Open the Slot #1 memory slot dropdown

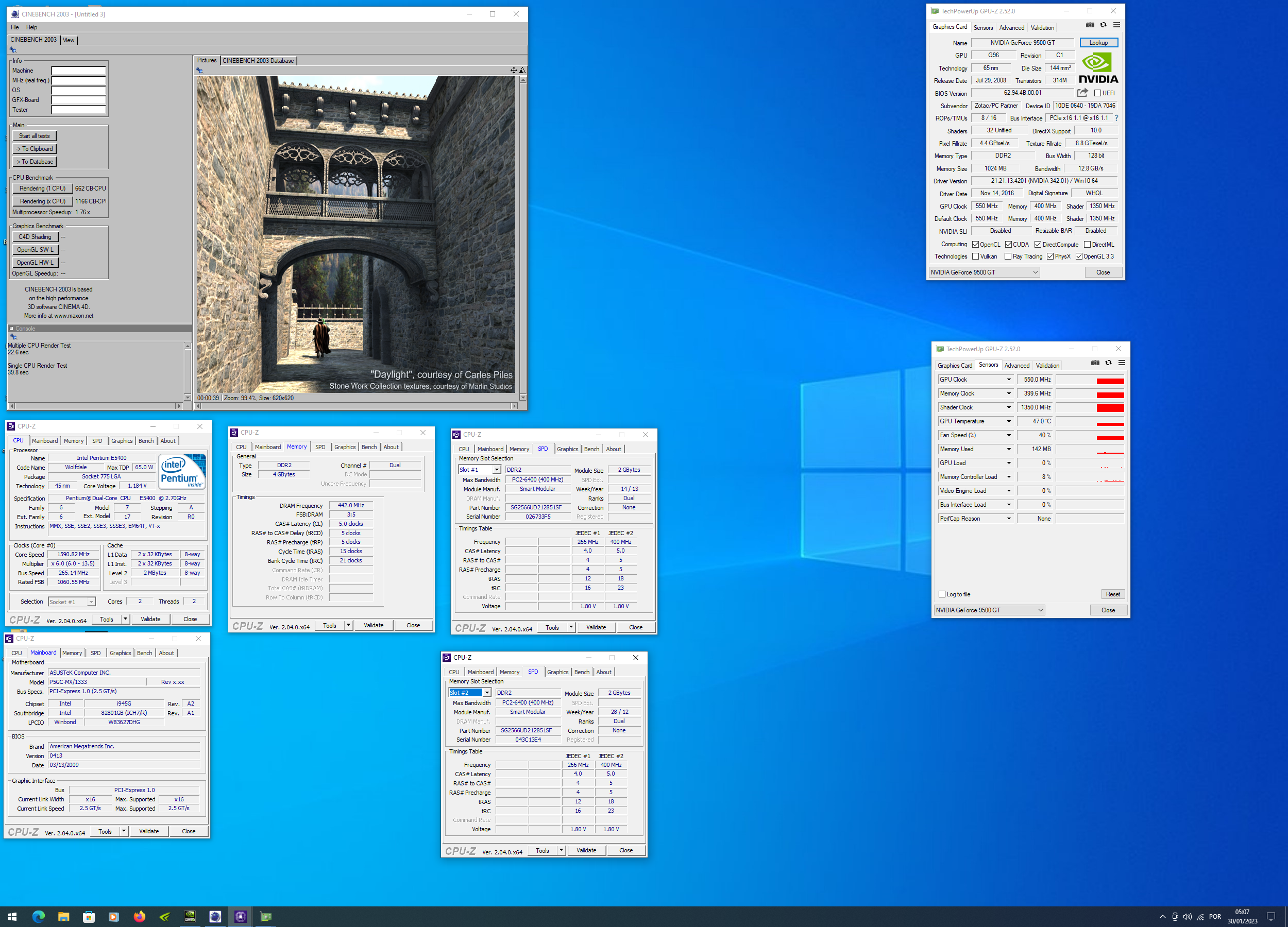tap(496, 470)
